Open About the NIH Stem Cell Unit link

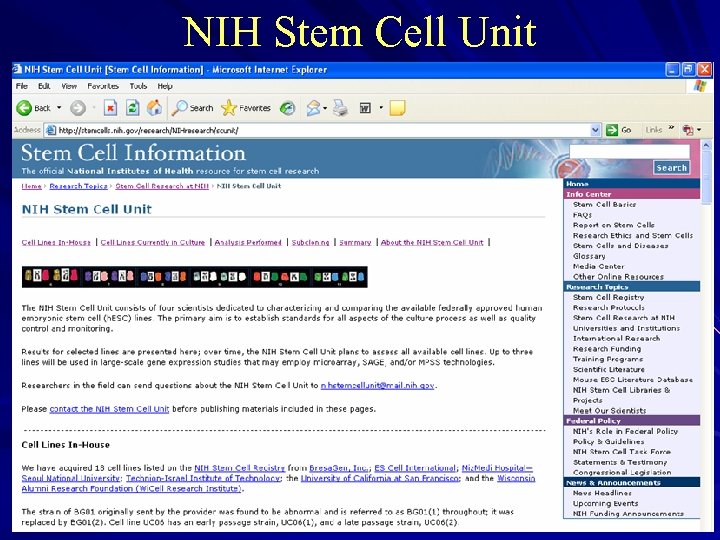(x=432, y=242)
